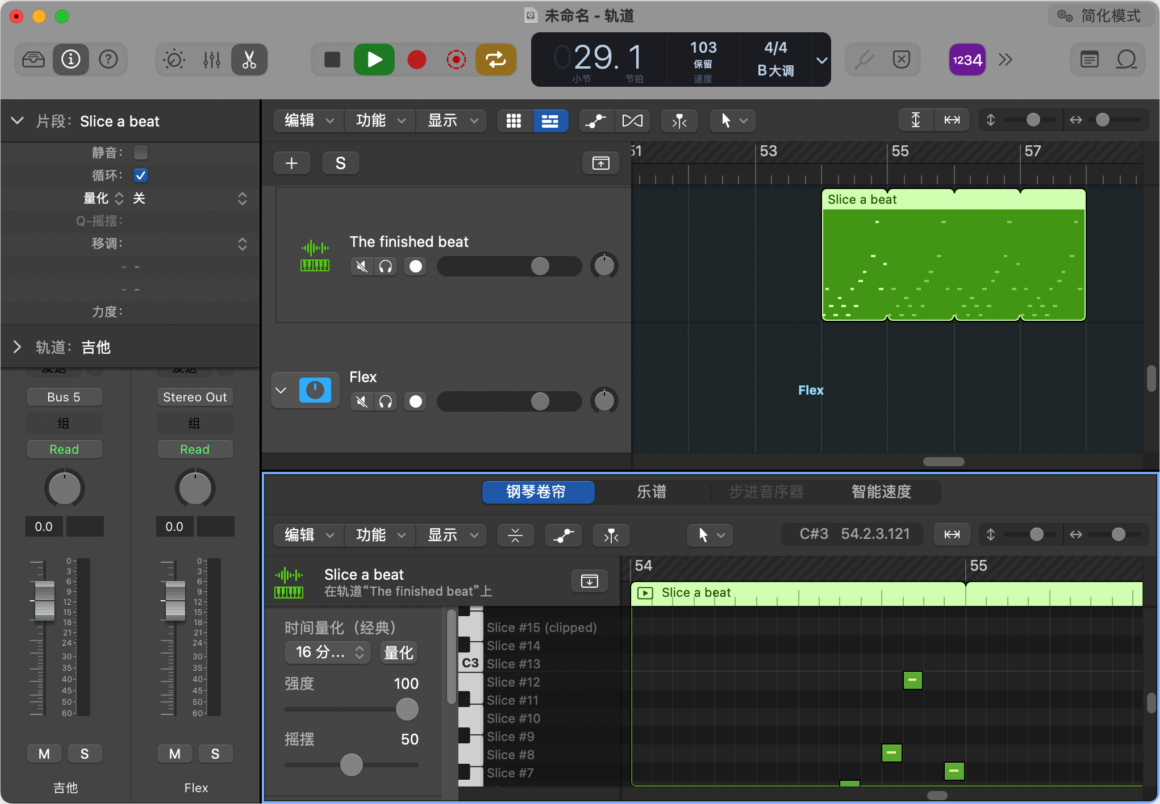This screenshot has height=804, width=1160.
Task: Open Quick Help question mark icon
Action: [108, 60]
